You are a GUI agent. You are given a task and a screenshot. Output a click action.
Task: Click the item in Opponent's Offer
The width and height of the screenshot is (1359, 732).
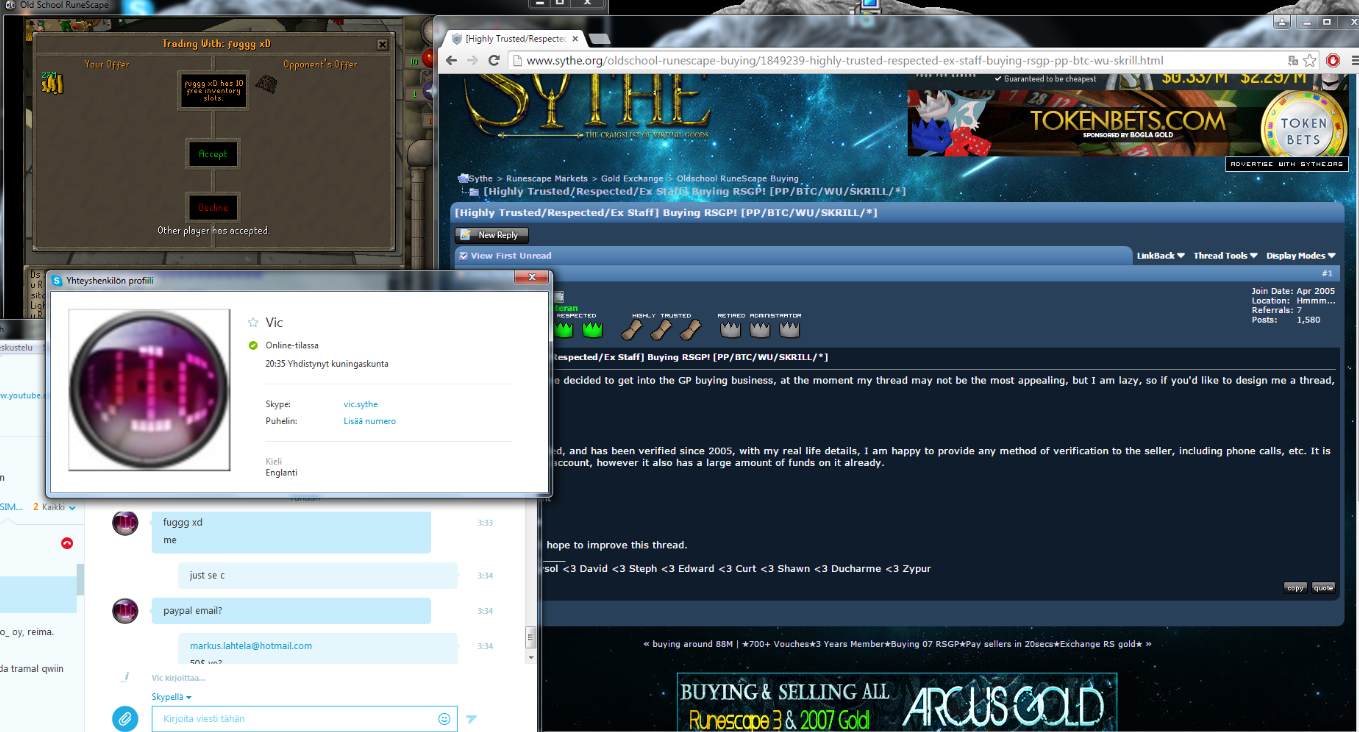click(265, 85)
